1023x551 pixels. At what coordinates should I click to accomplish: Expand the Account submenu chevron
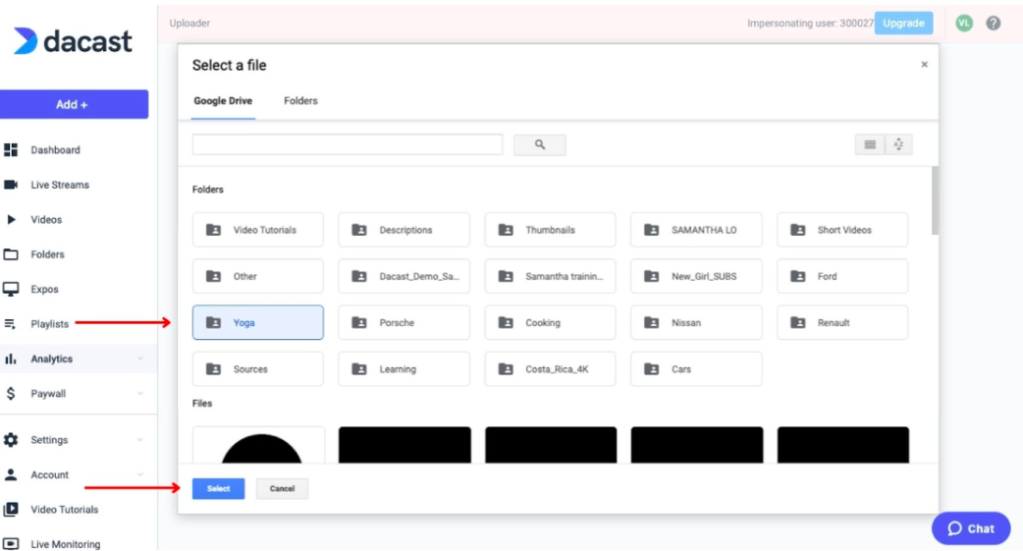click(140, 475)
